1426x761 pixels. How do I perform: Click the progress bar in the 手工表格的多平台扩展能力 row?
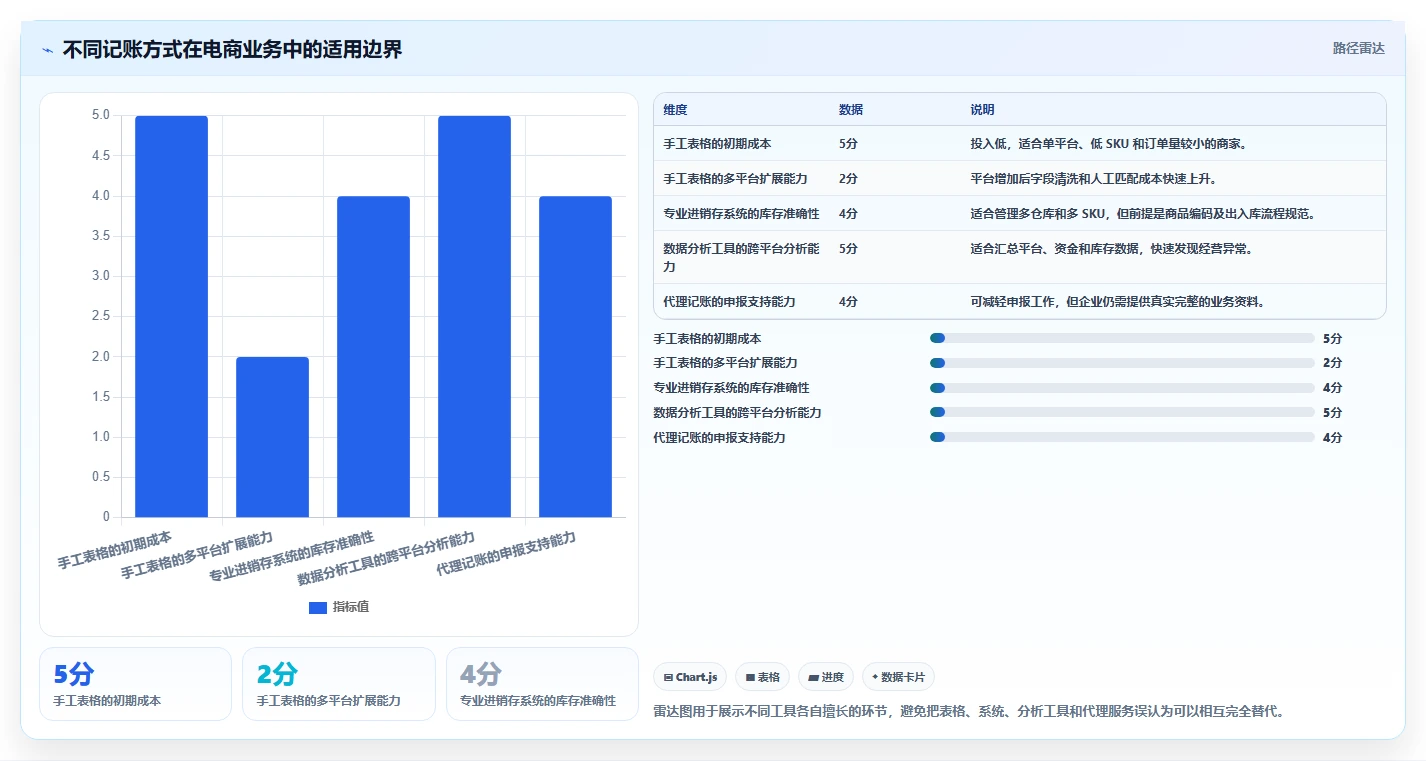[x=1122, y=363]
